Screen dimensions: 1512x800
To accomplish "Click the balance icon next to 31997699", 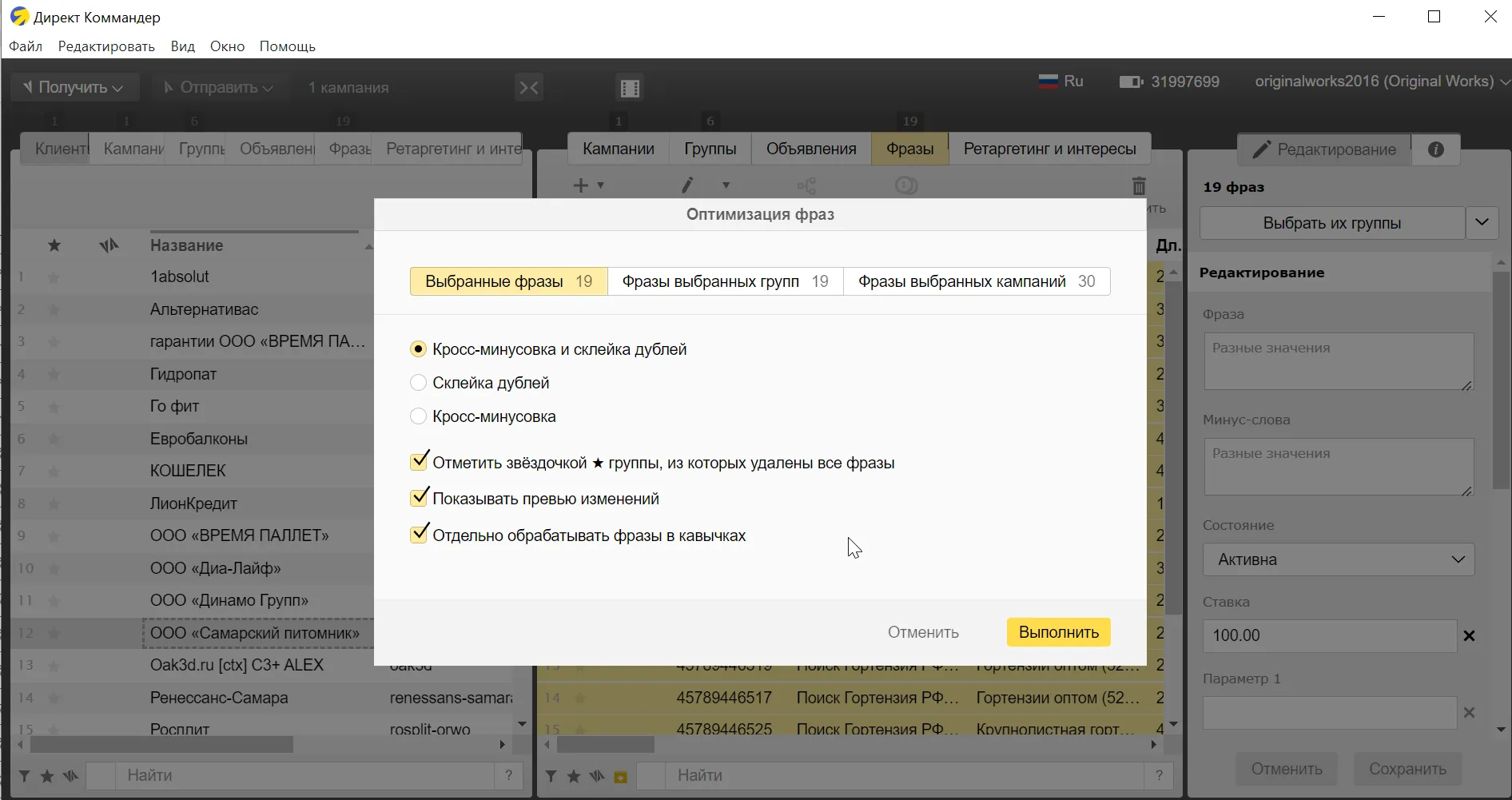I will click(1131, 82).
